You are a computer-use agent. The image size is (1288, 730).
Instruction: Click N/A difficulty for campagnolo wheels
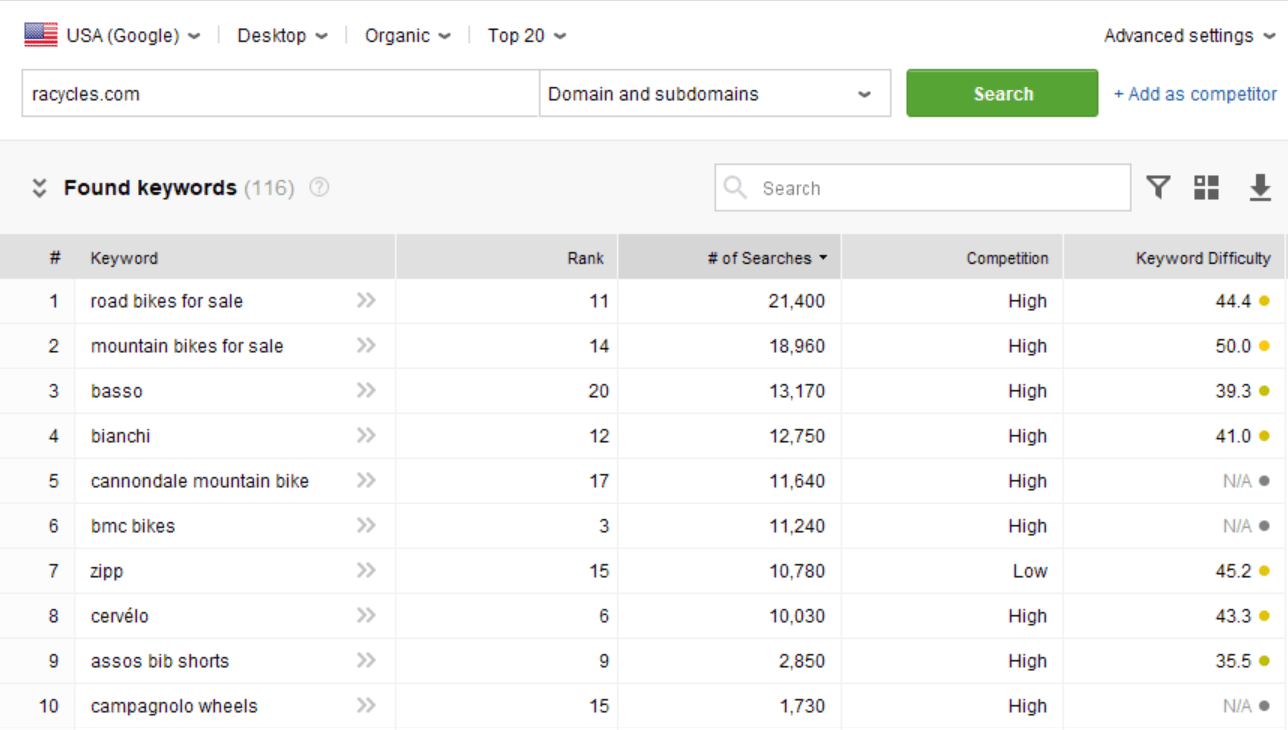[x=1237, y=706]
